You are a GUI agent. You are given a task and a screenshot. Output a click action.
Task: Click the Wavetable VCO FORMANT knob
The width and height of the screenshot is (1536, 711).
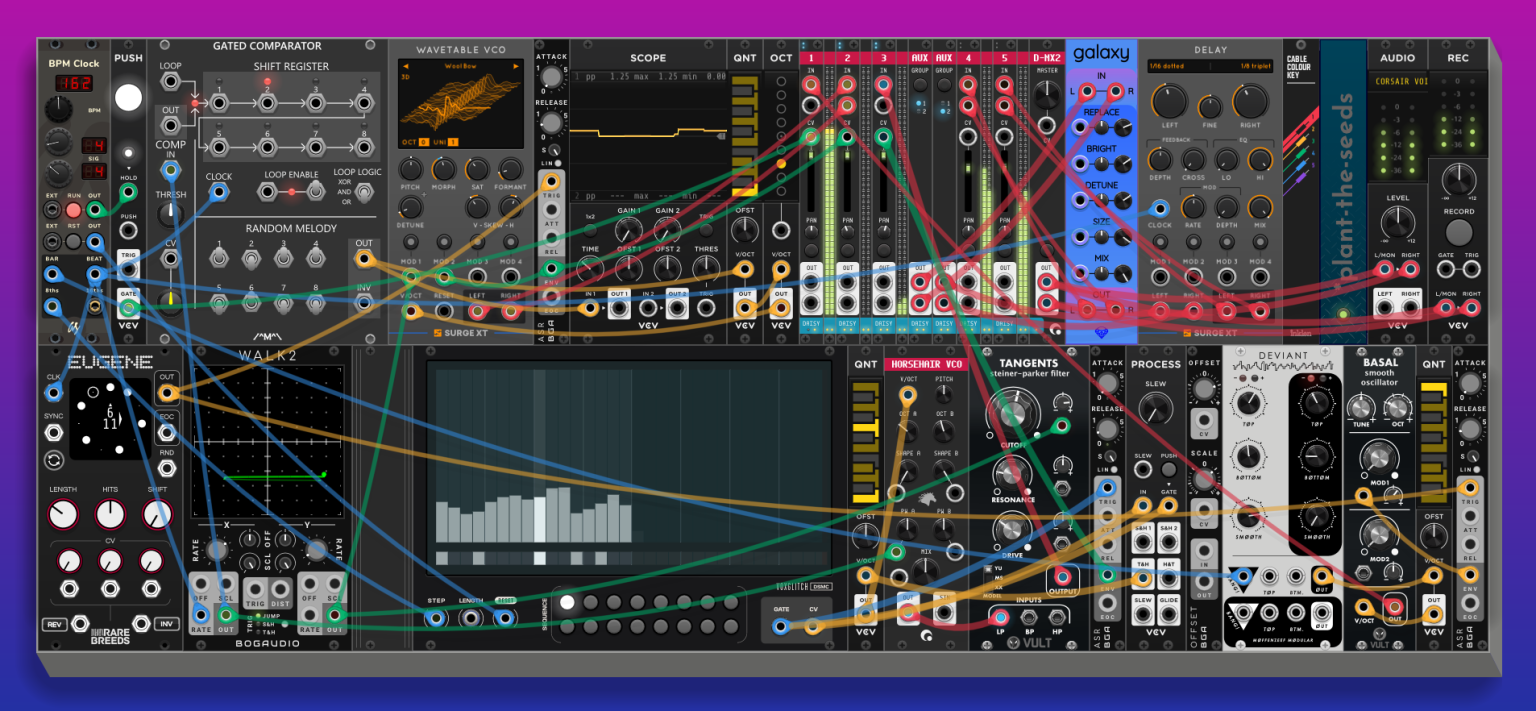(x=510, y=168)
